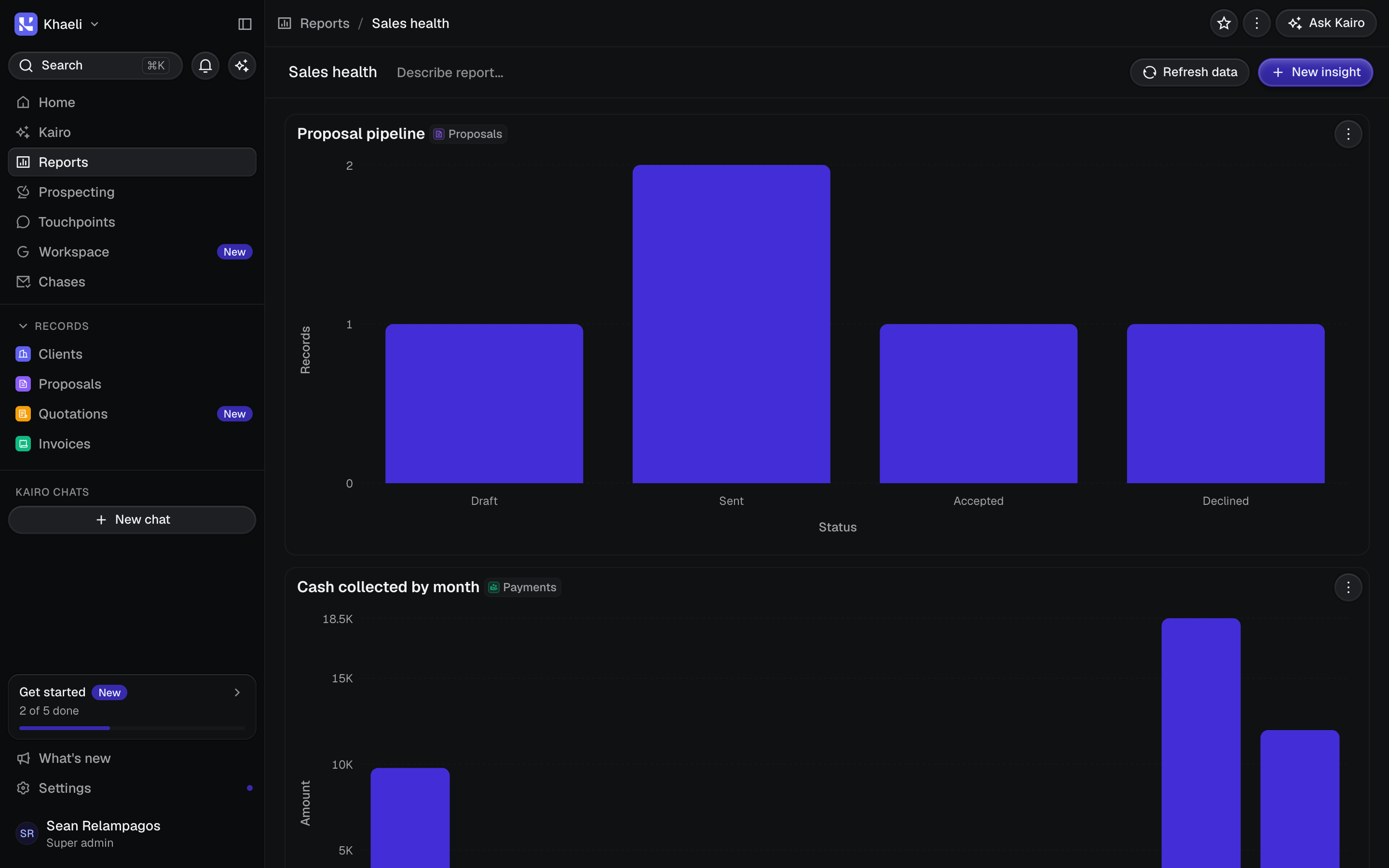Click Refresh data button
This screenshot has height=868, width=1389.
[1189, 72]
